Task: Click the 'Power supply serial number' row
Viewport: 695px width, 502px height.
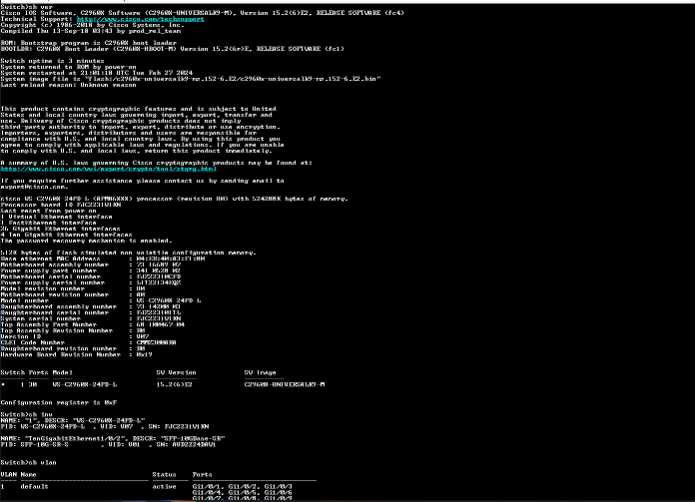Action: tap(91, 282)
